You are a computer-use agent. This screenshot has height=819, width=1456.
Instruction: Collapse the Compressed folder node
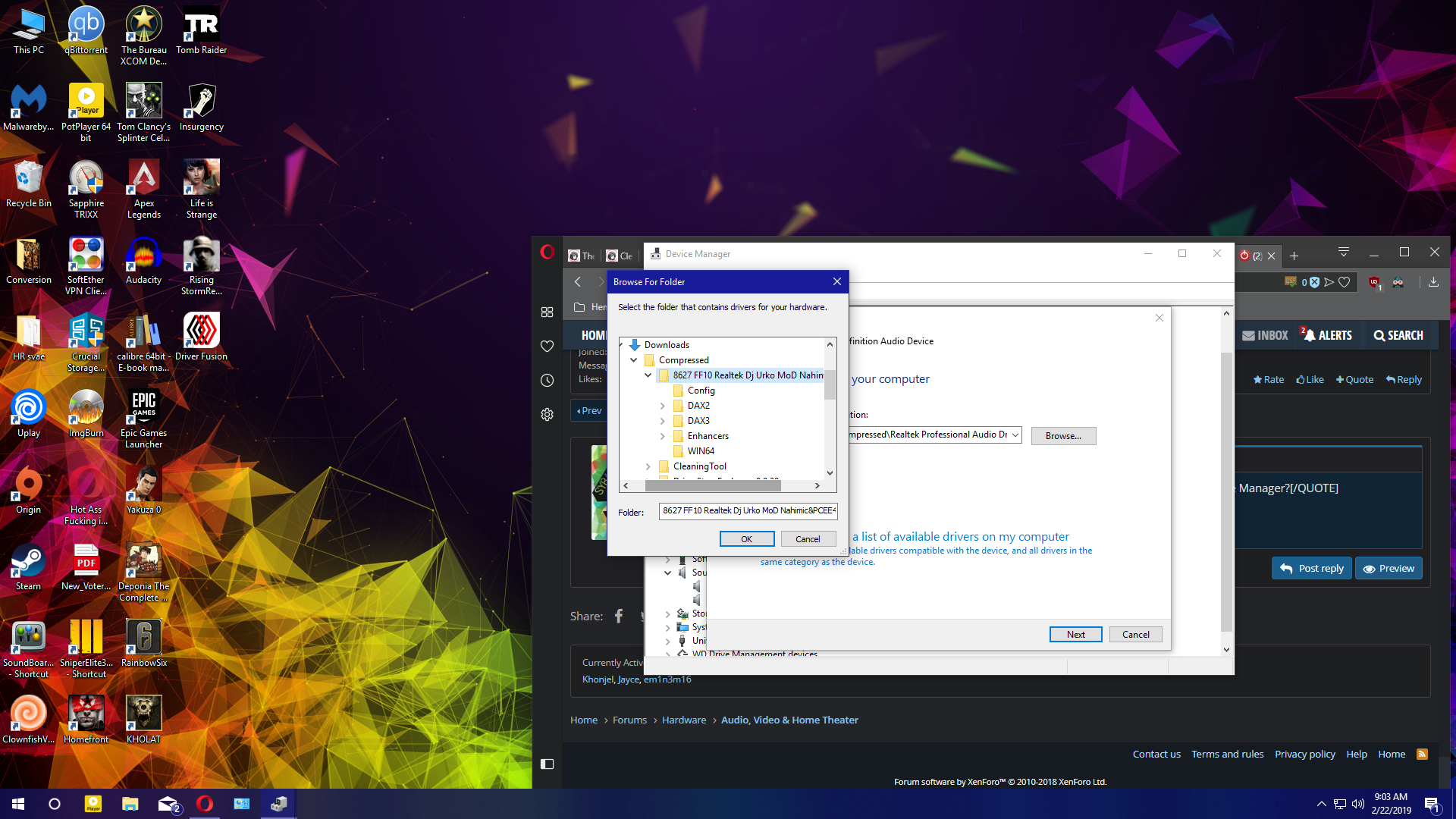pyautogui.click(x=634, y=360)
